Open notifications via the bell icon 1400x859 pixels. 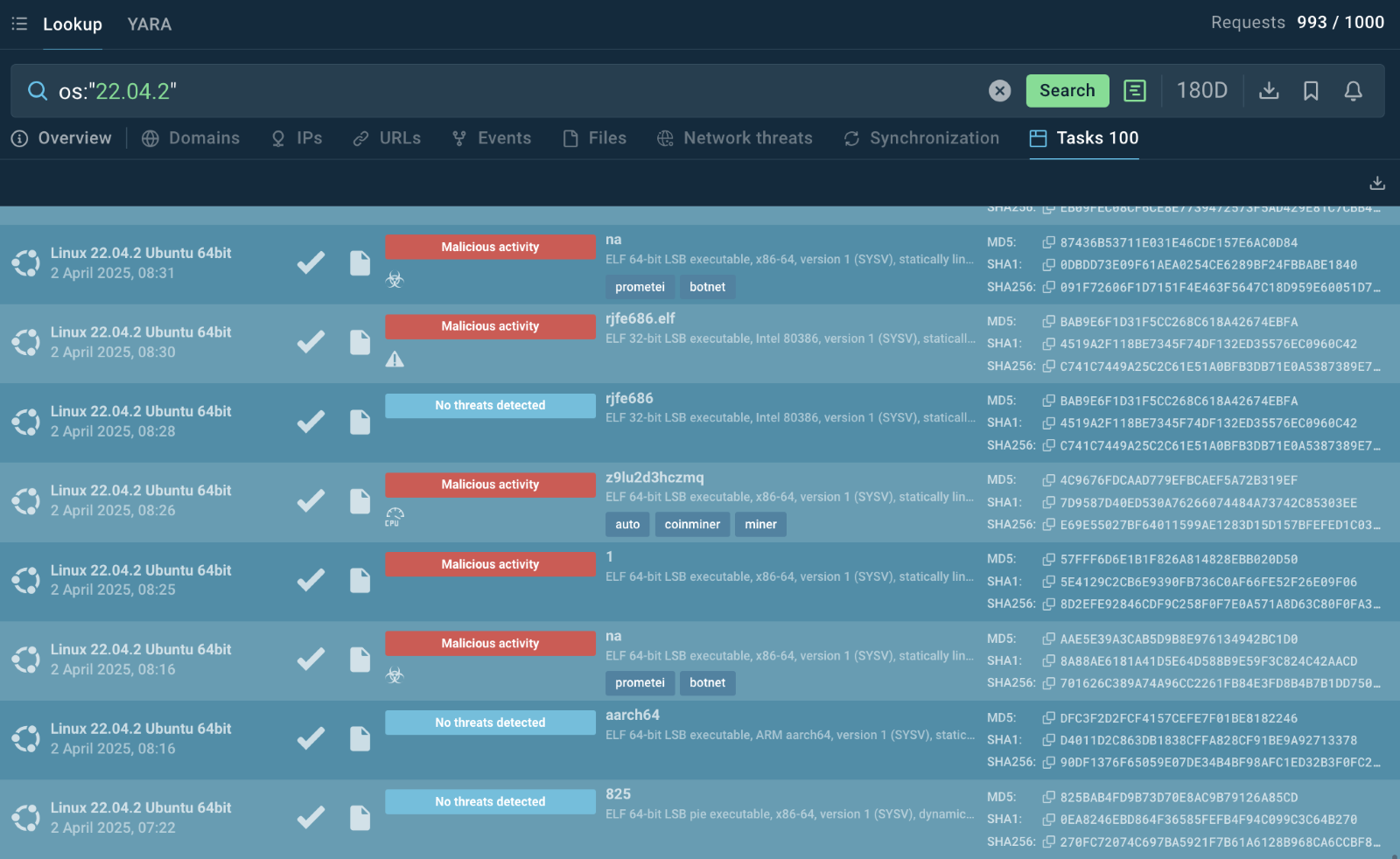1353,90
